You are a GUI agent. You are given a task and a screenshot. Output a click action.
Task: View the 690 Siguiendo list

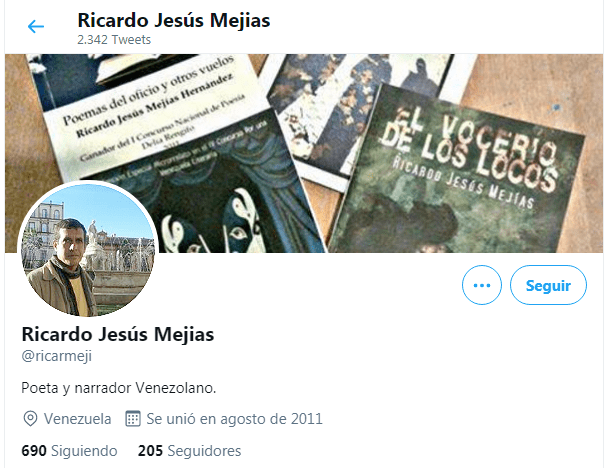(x=69, y=451)
